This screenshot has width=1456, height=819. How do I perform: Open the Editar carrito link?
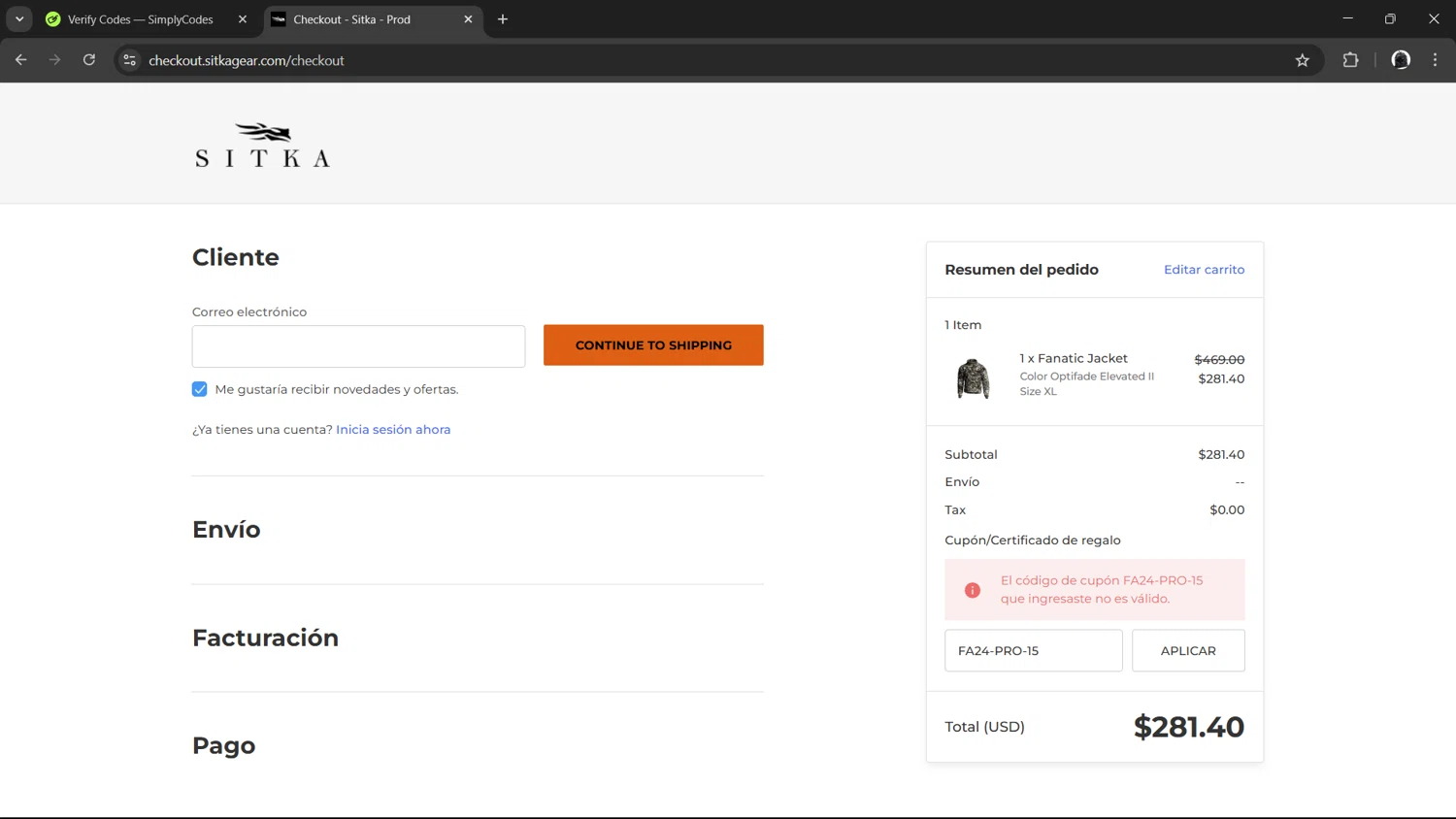[1204, 270]
